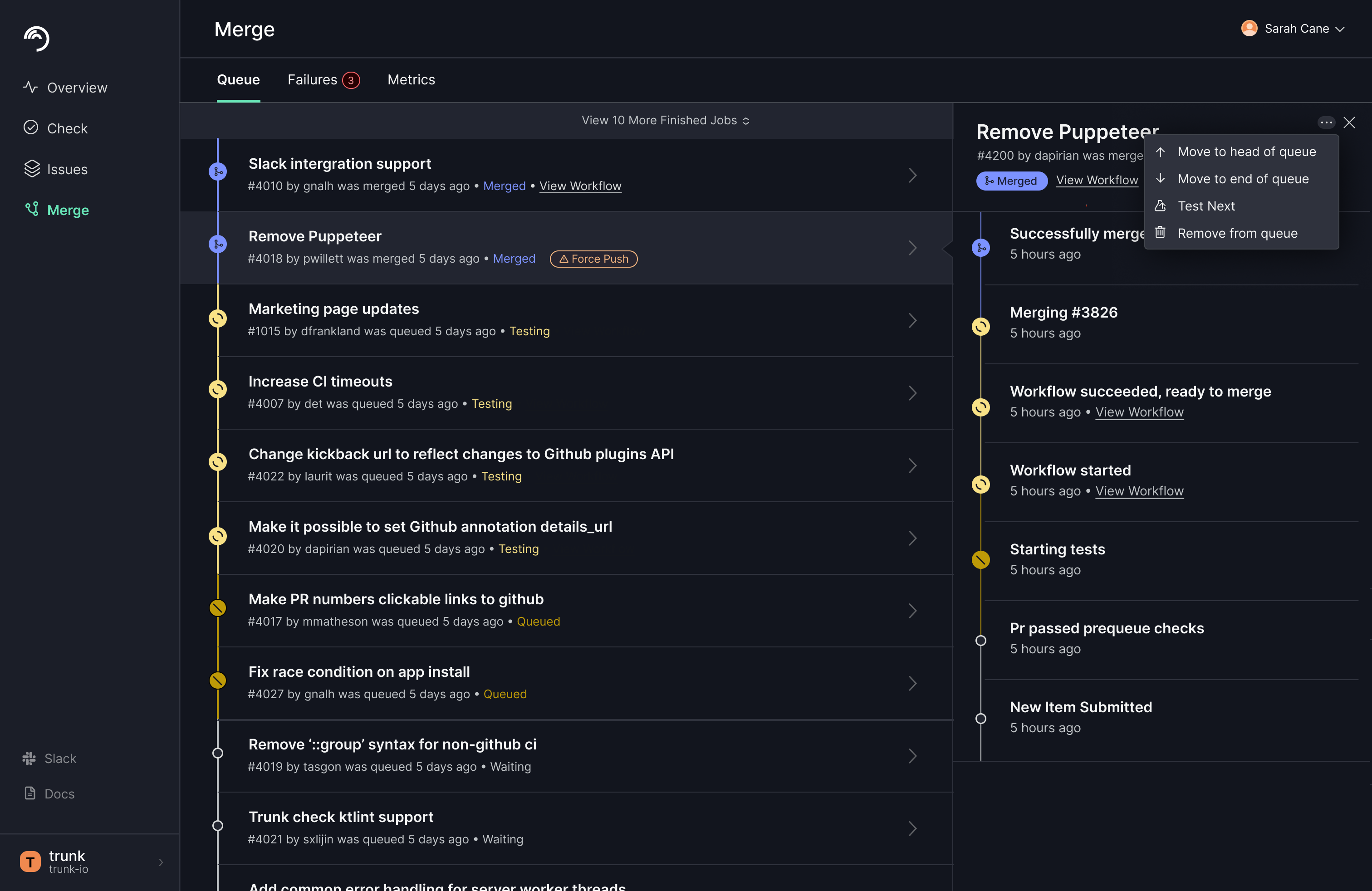Image resolution: width=1372 pixels, height=891 pixels.
Task: Click the Successfully merged timeline icon
Action: pyautogui.click(x=980, y=248)
